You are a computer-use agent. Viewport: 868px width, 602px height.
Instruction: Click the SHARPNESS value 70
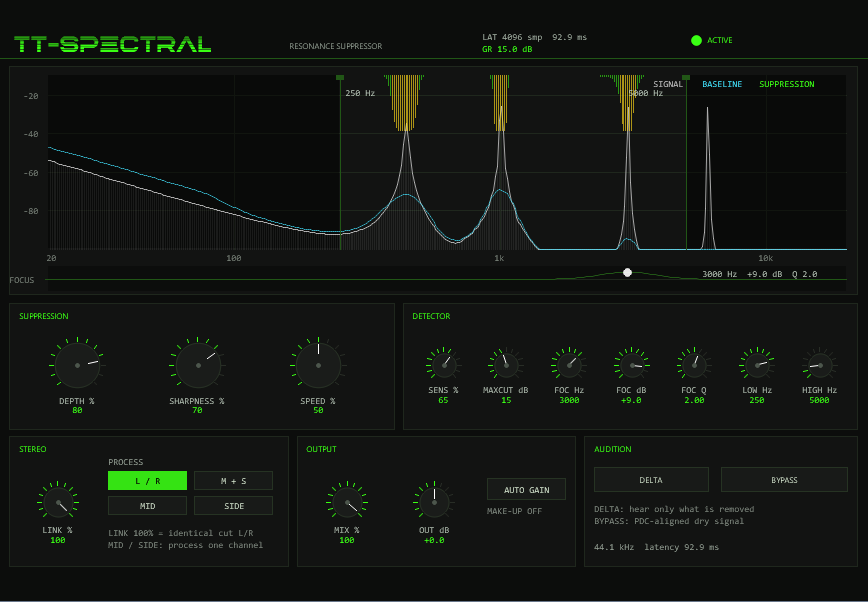tap(197, 410)
